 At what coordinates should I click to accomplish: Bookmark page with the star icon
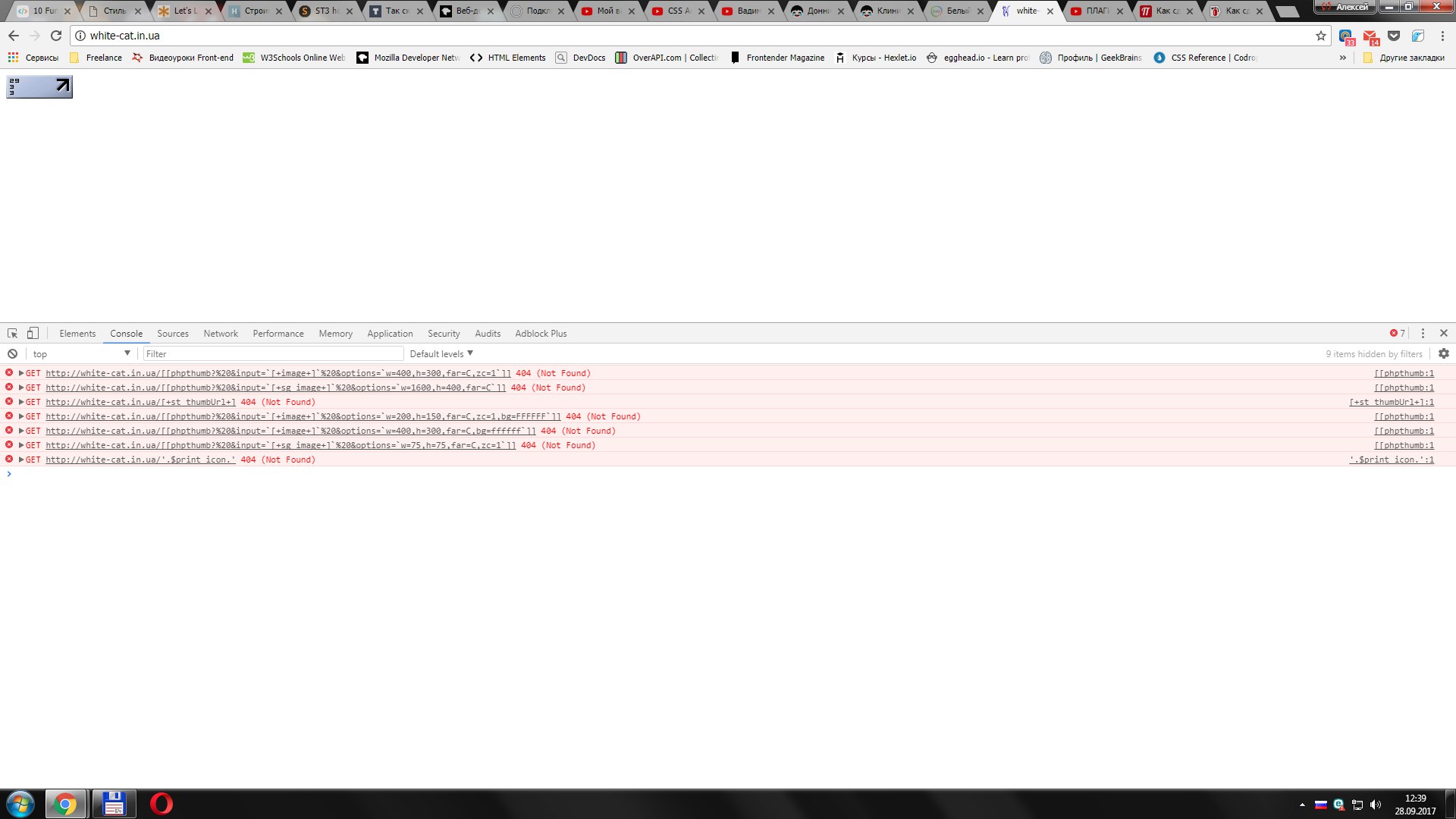tap(1320, 36)
